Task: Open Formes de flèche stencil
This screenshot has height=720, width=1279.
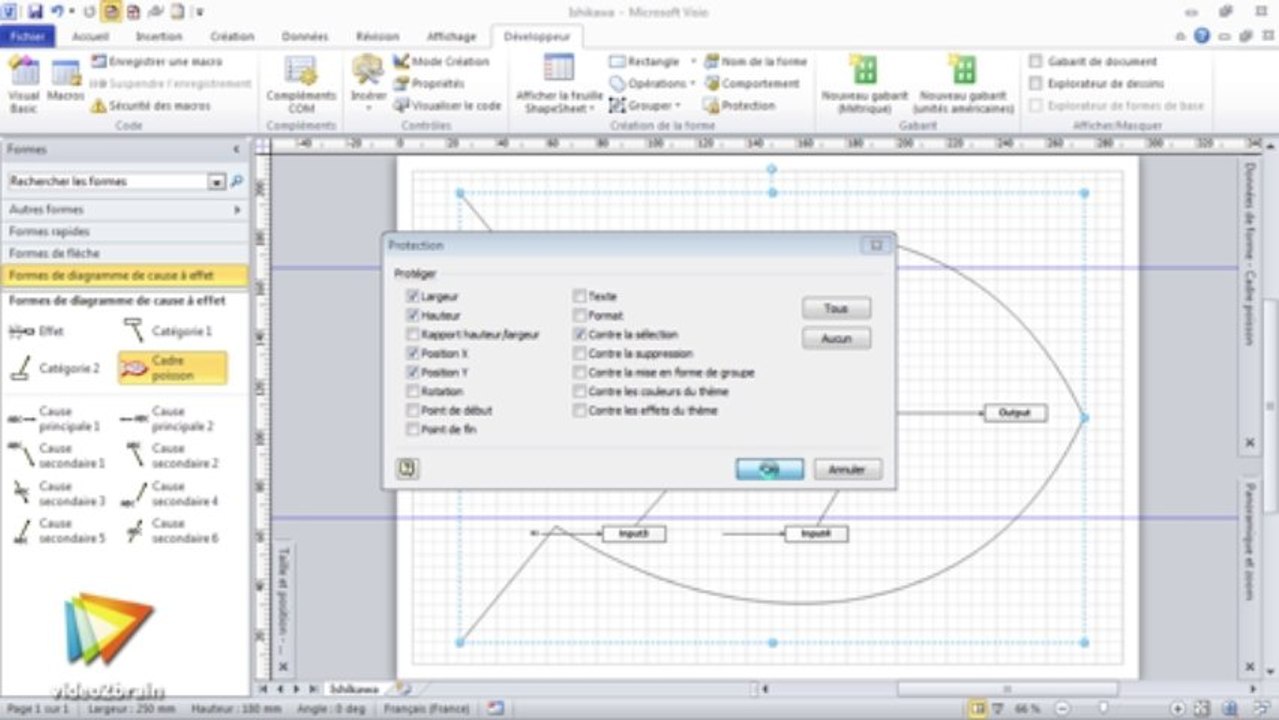Action: click(124, 253)
